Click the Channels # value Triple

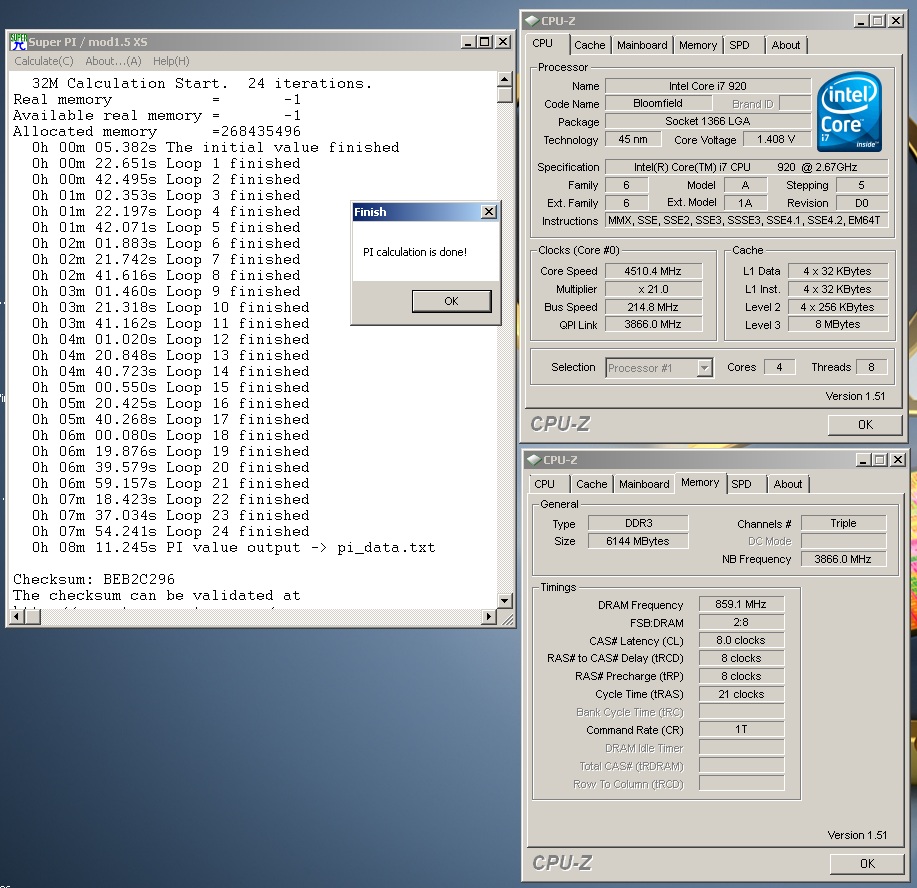pos(843,523)
